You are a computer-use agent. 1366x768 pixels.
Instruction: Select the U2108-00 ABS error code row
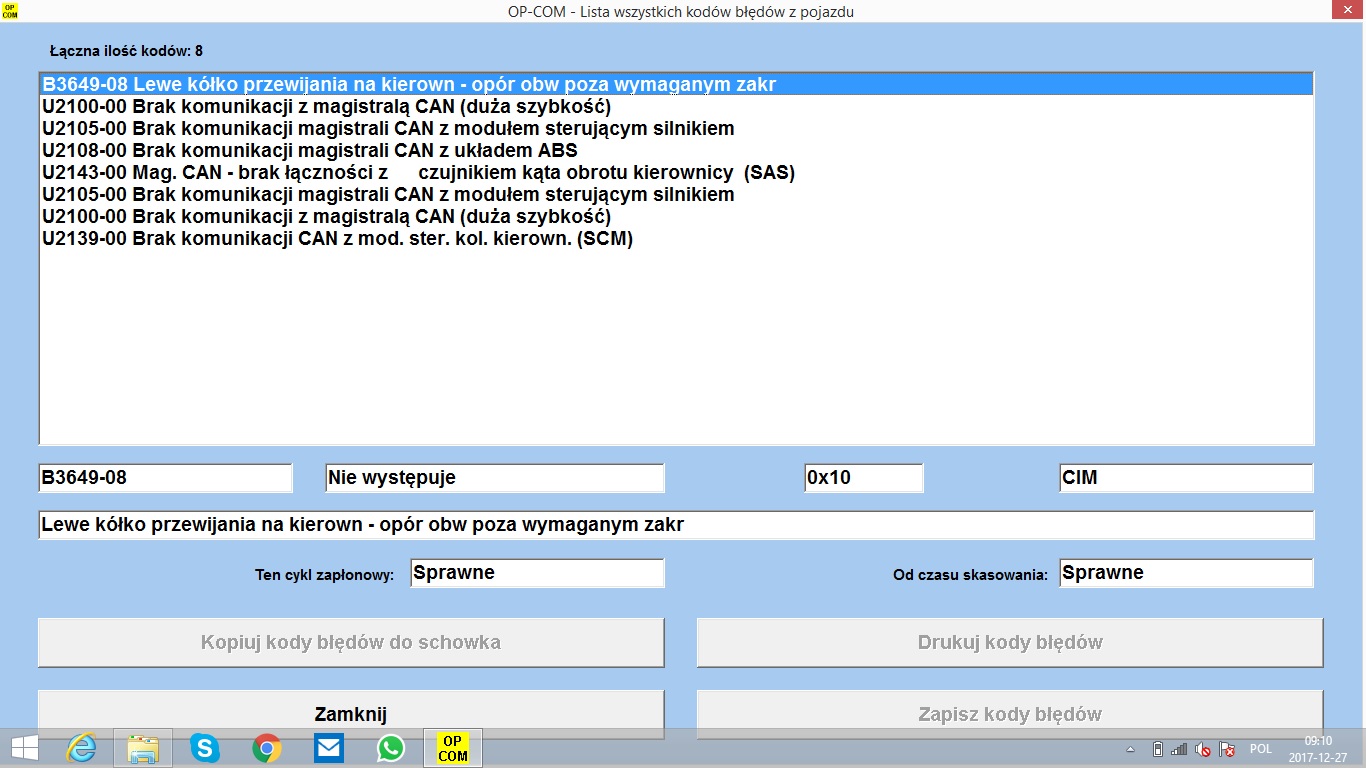click(x=310, y=151)
